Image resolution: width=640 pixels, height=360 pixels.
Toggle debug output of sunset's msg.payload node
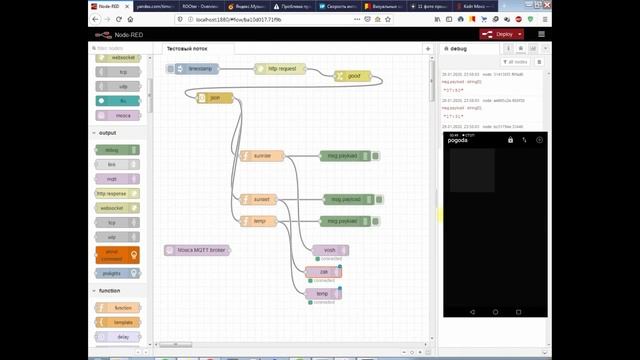[379, 199]
